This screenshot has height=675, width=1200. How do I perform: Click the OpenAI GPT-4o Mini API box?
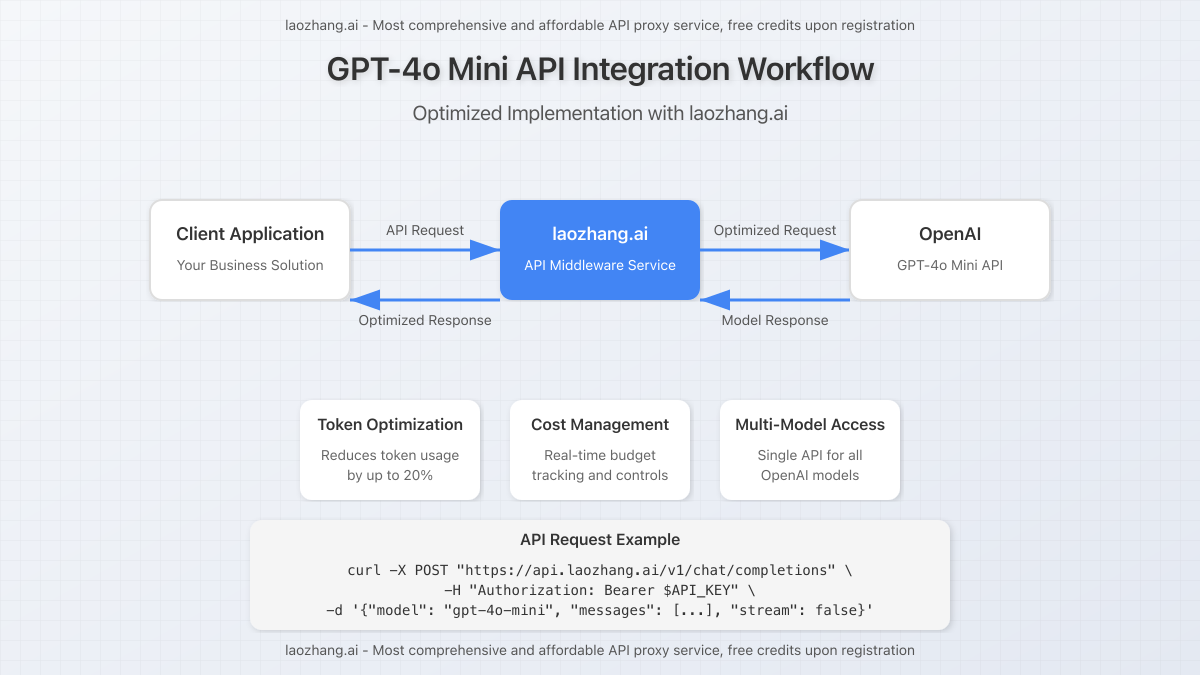click(x=950, y=250)
